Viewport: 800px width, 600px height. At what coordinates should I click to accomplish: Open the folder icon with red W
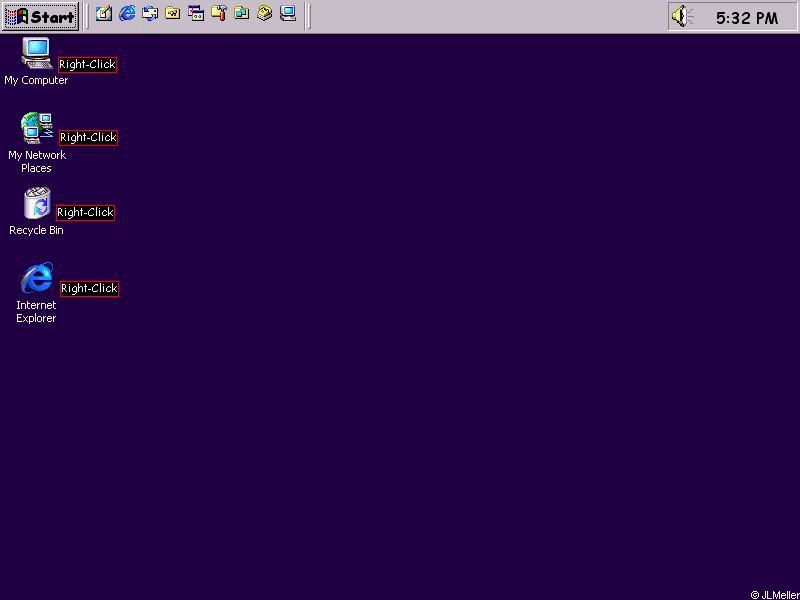click(172, 13)
